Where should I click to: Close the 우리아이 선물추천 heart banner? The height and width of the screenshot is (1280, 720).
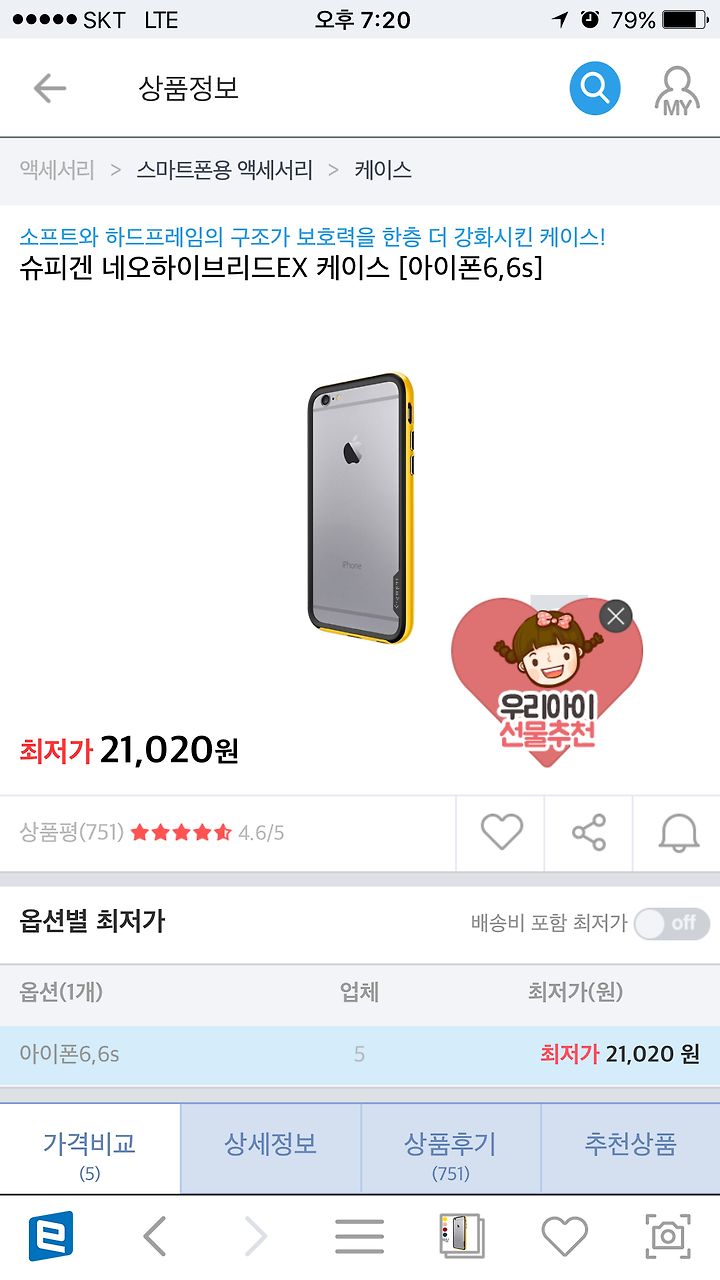616,615
